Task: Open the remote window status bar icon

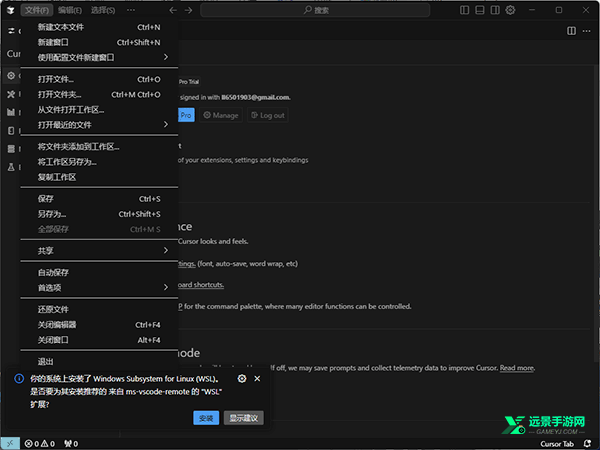Action: tap(9, 443)
